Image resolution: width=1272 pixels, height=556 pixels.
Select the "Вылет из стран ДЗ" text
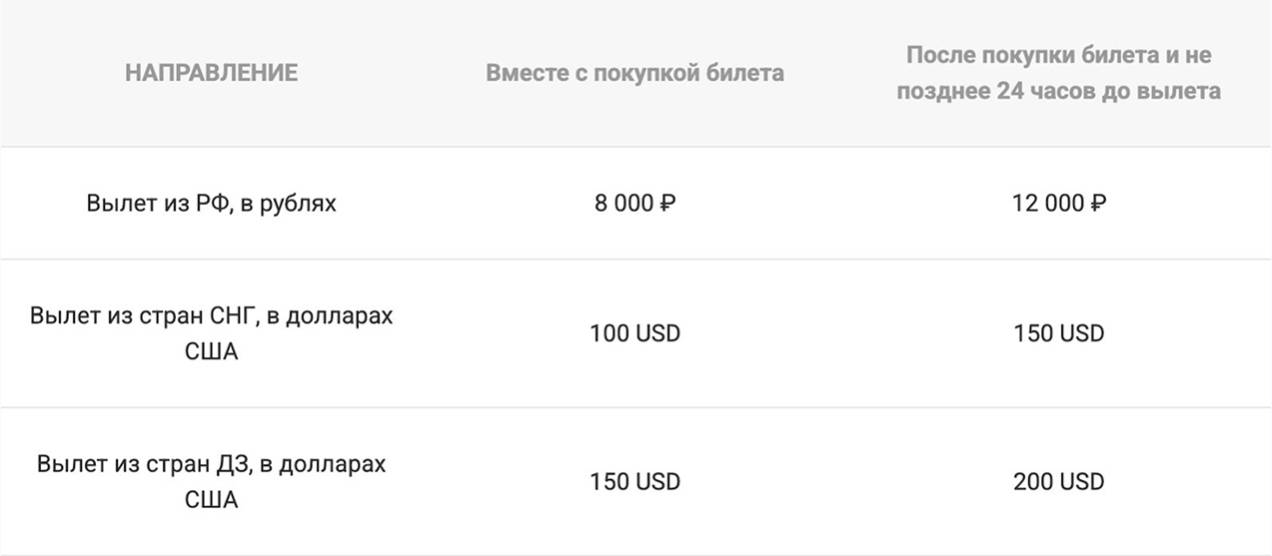(211, 465)
